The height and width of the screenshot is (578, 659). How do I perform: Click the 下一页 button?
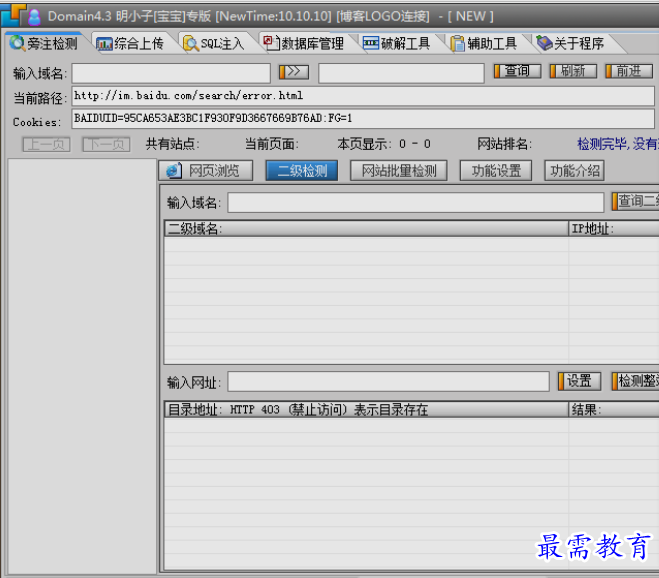[106, 145]
